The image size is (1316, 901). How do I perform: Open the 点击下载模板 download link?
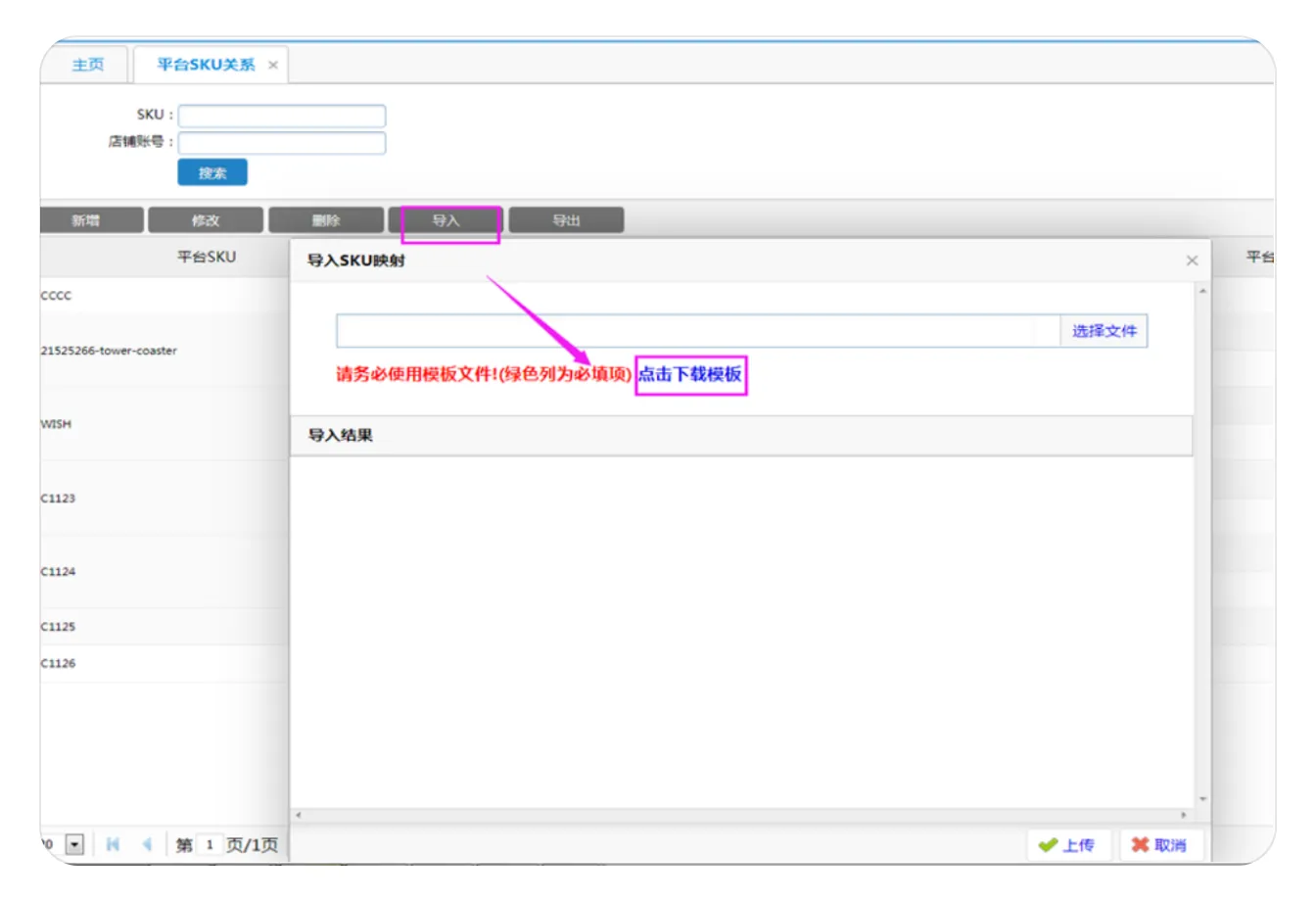(x=690, y=374)
